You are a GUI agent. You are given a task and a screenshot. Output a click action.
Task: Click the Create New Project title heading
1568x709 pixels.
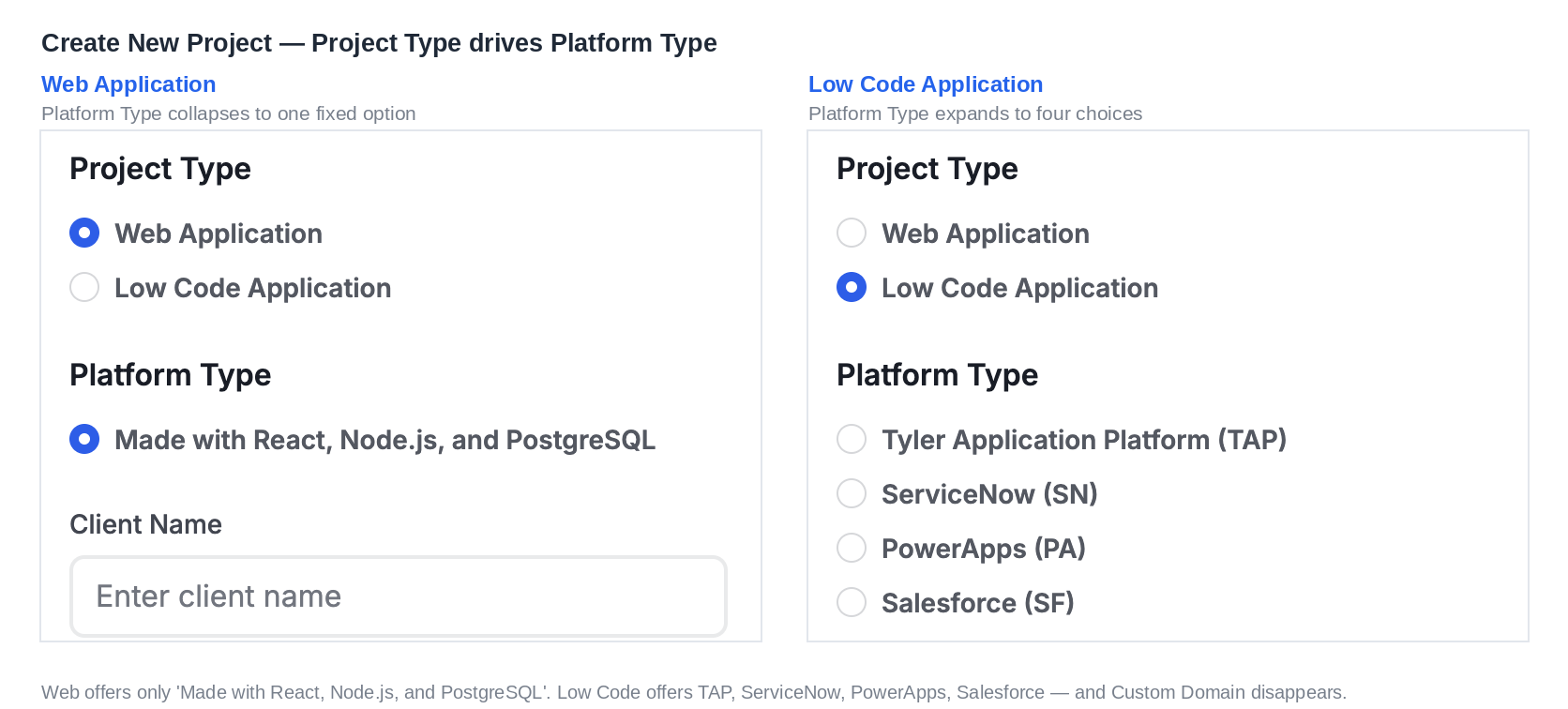click(x=379, y=43)
